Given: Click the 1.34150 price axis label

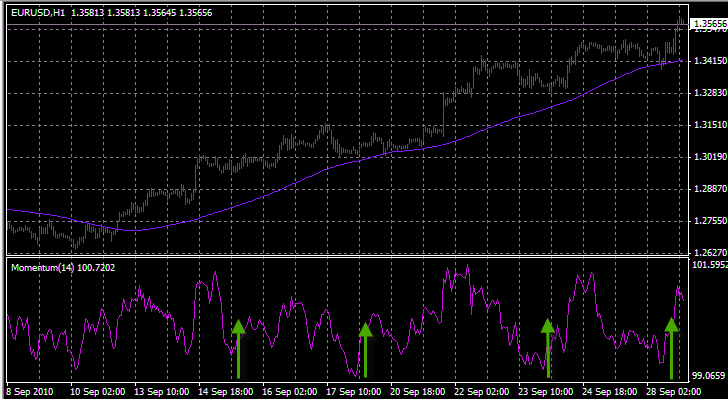Looking at the screenshot, I should [x=709, y=61].
